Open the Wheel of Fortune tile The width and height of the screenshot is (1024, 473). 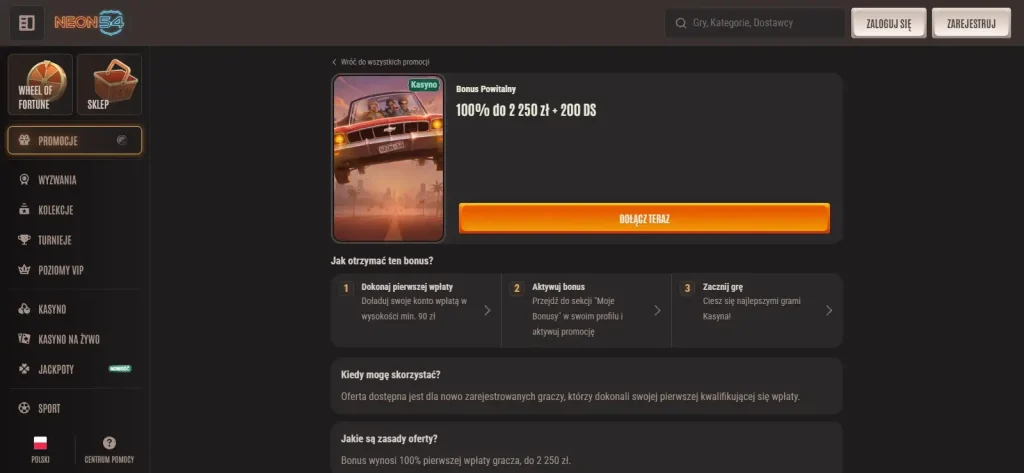pos(40,84)
